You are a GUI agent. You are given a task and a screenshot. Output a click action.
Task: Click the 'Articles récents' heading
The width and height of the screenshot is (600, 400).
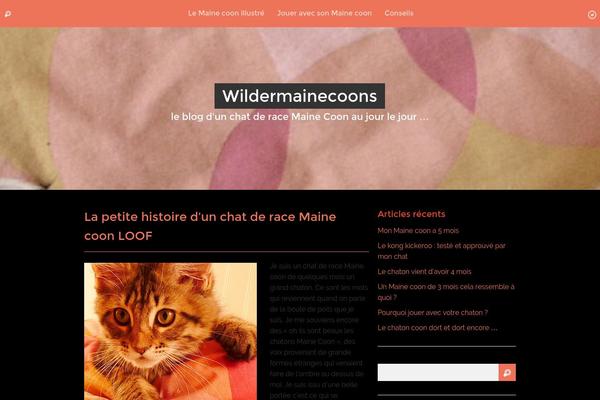(411, 214)
